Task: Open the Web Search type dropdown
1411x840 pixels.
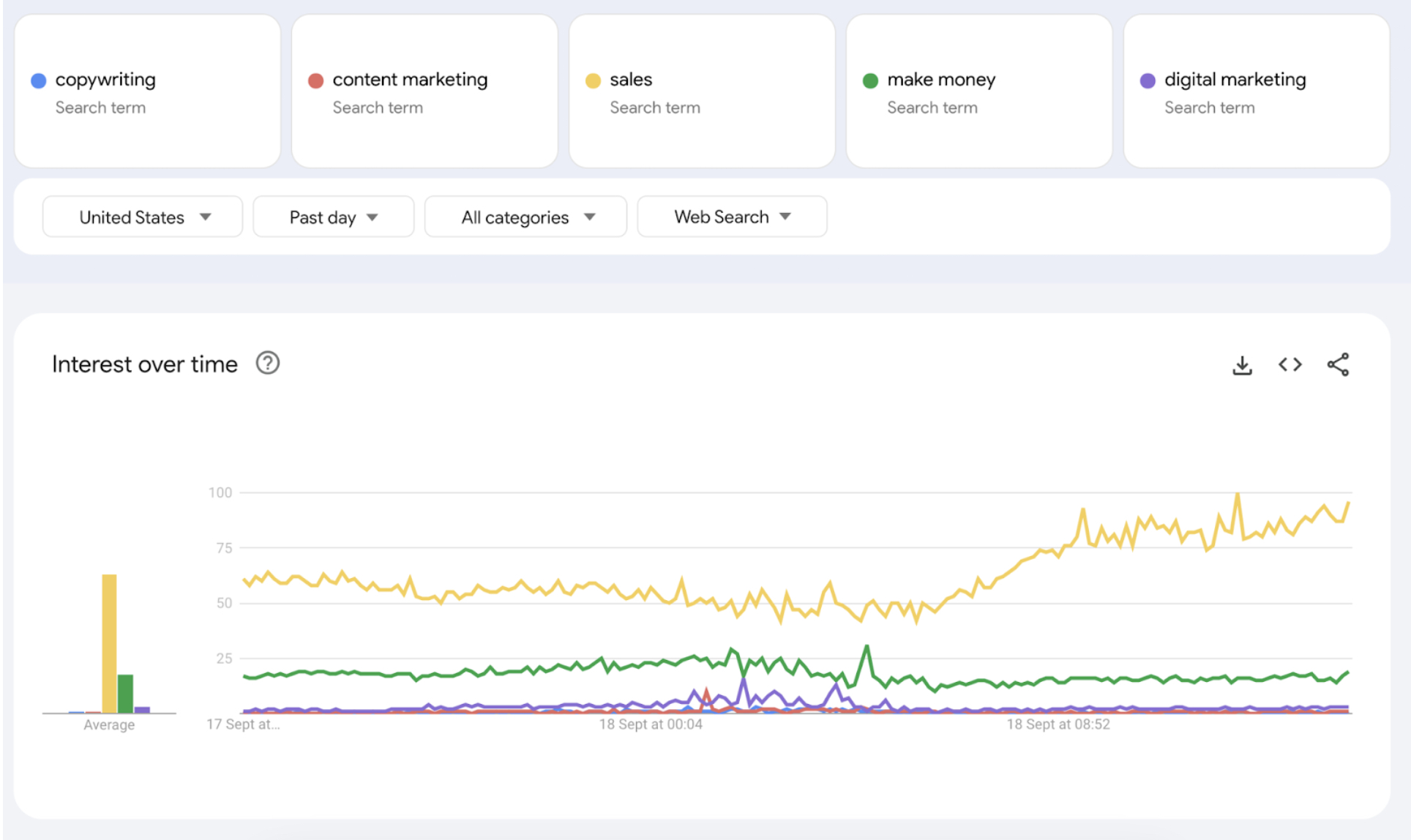Action: pos(732,217)
